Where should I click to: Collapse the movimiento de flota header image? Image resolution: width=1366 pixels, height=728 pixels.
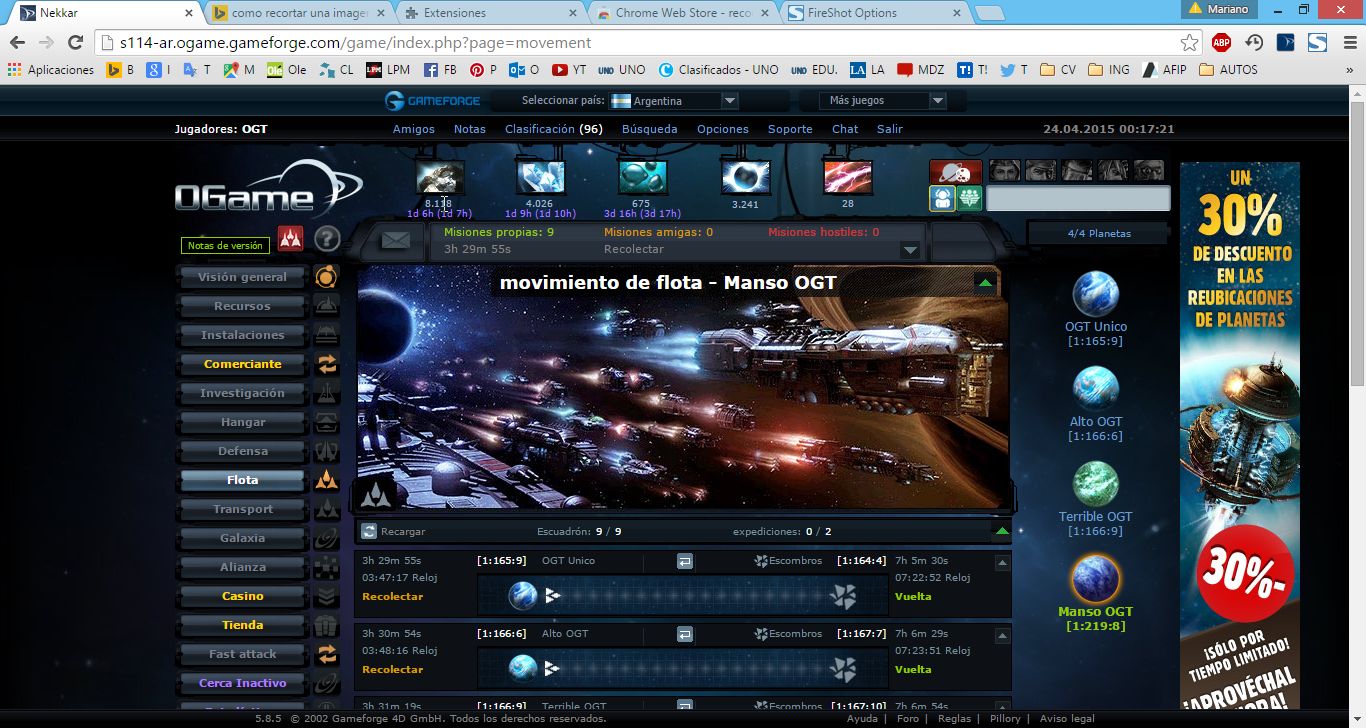click(985, 283)
